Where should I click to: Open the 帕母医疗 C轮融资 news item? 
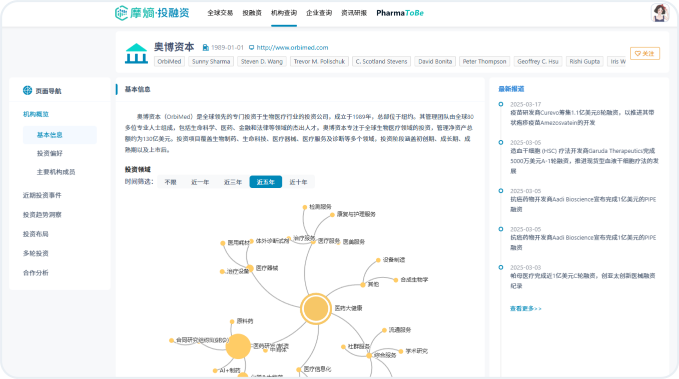pyautogui.click(x=582, y=281)
